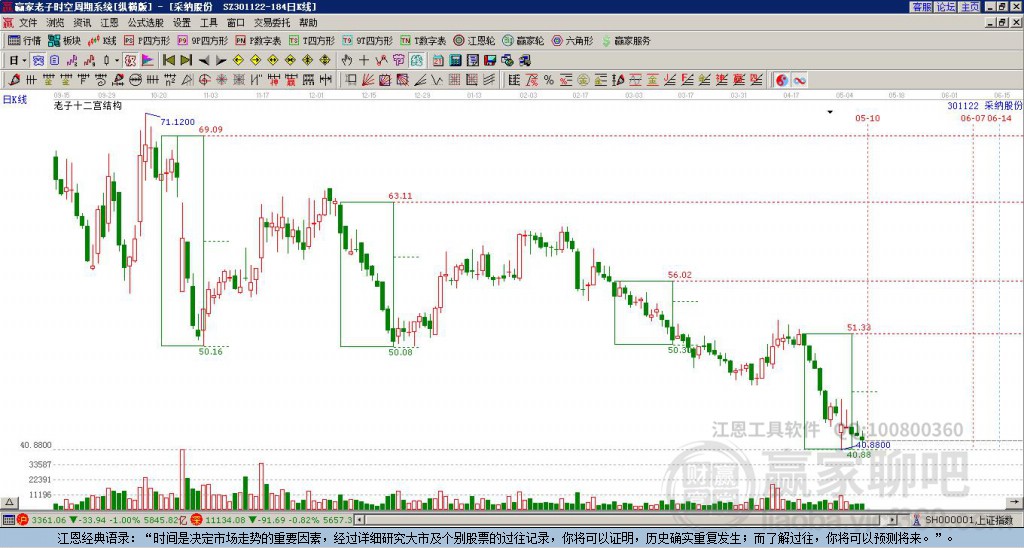This screenshot has height=548, width=1024.
Task: Click the 客服 button in title bar
Action: [922, 7]
